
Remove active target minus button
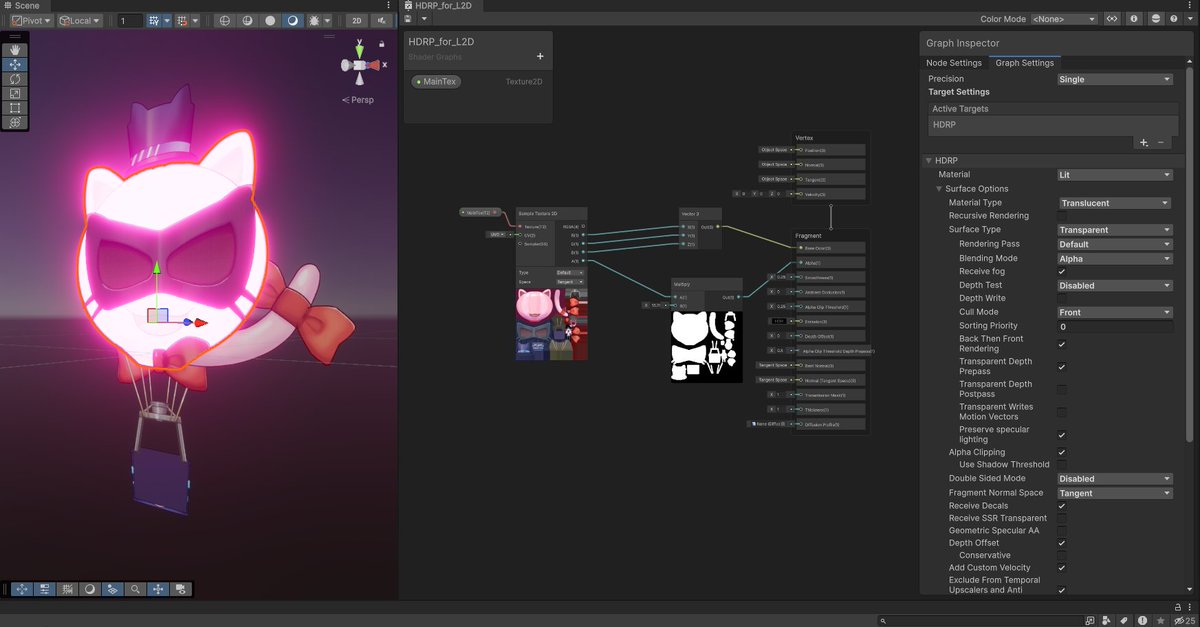(x=1161, y=143)
